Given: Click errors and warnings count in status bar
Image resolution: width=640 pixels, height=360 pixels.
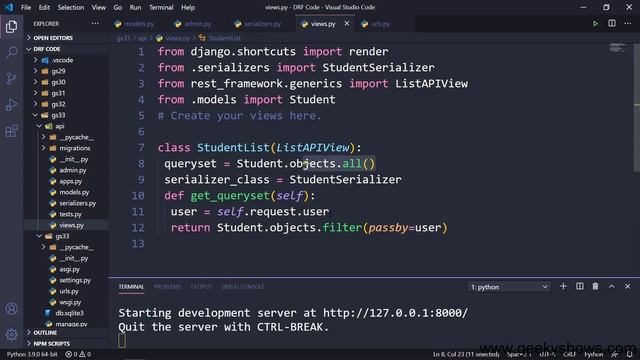Looking at the screenshot, I should (x=78, y=354).
